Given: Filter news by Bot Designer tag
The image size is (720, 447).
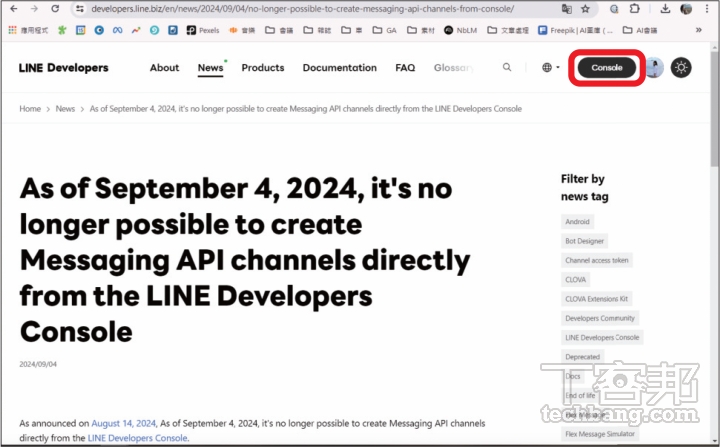Looking at the screenshot, I should 585,241.
